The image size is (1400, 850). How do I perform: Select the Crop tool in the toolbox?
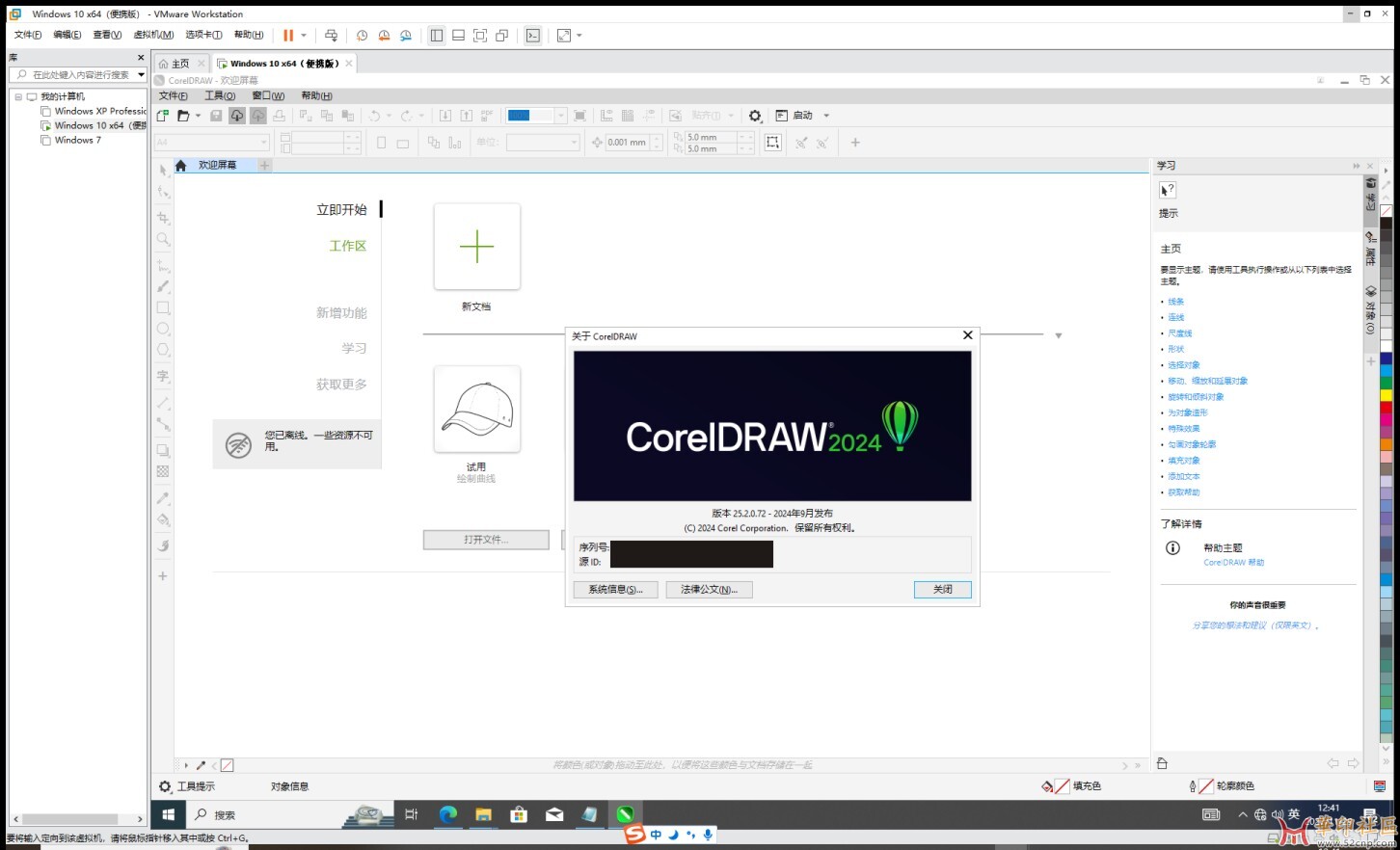[x=163, y=218]
